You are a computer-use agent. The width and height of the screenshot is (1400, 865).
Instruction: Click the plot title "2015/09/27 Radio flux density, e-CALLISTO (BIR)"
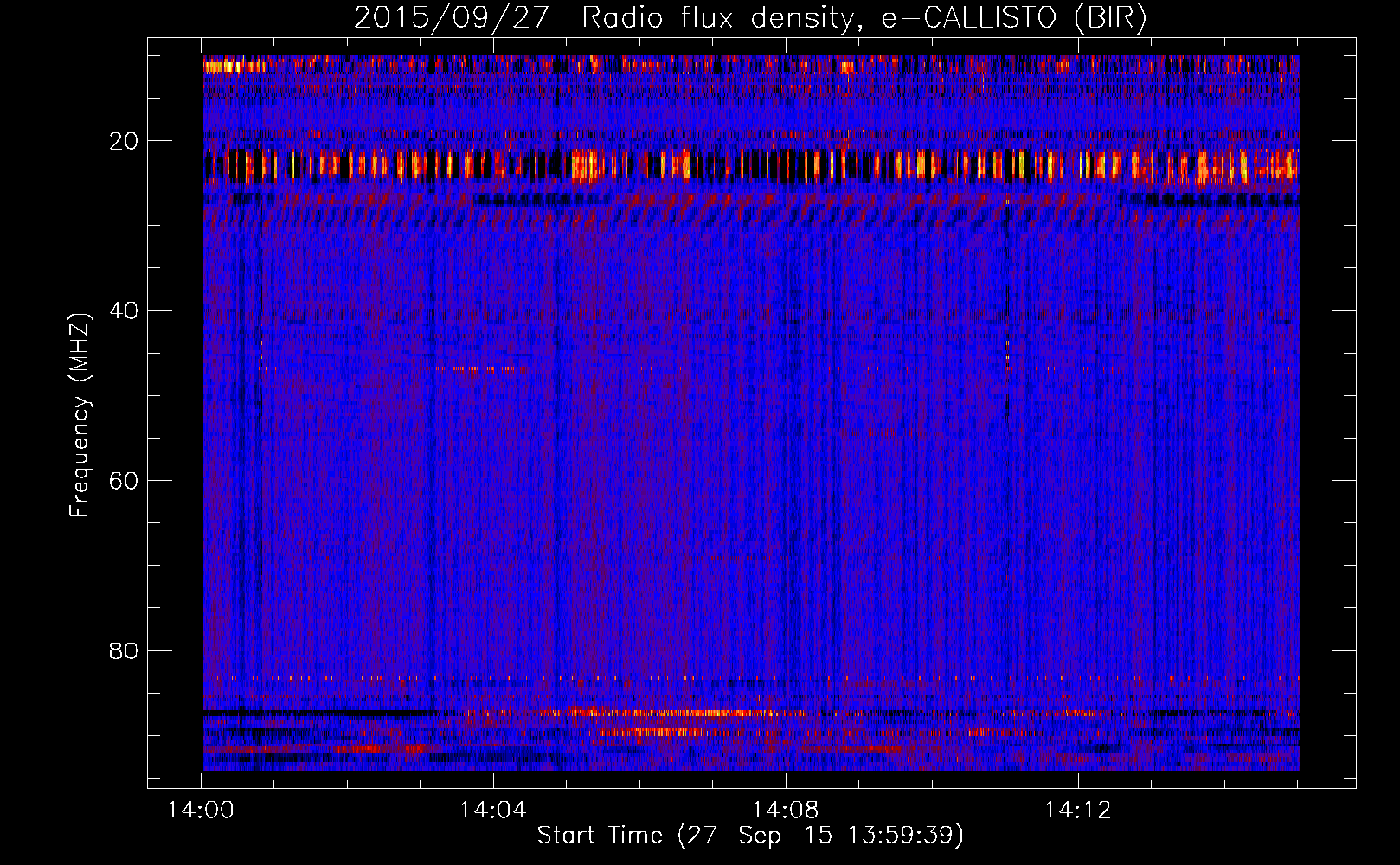point(750,18)
